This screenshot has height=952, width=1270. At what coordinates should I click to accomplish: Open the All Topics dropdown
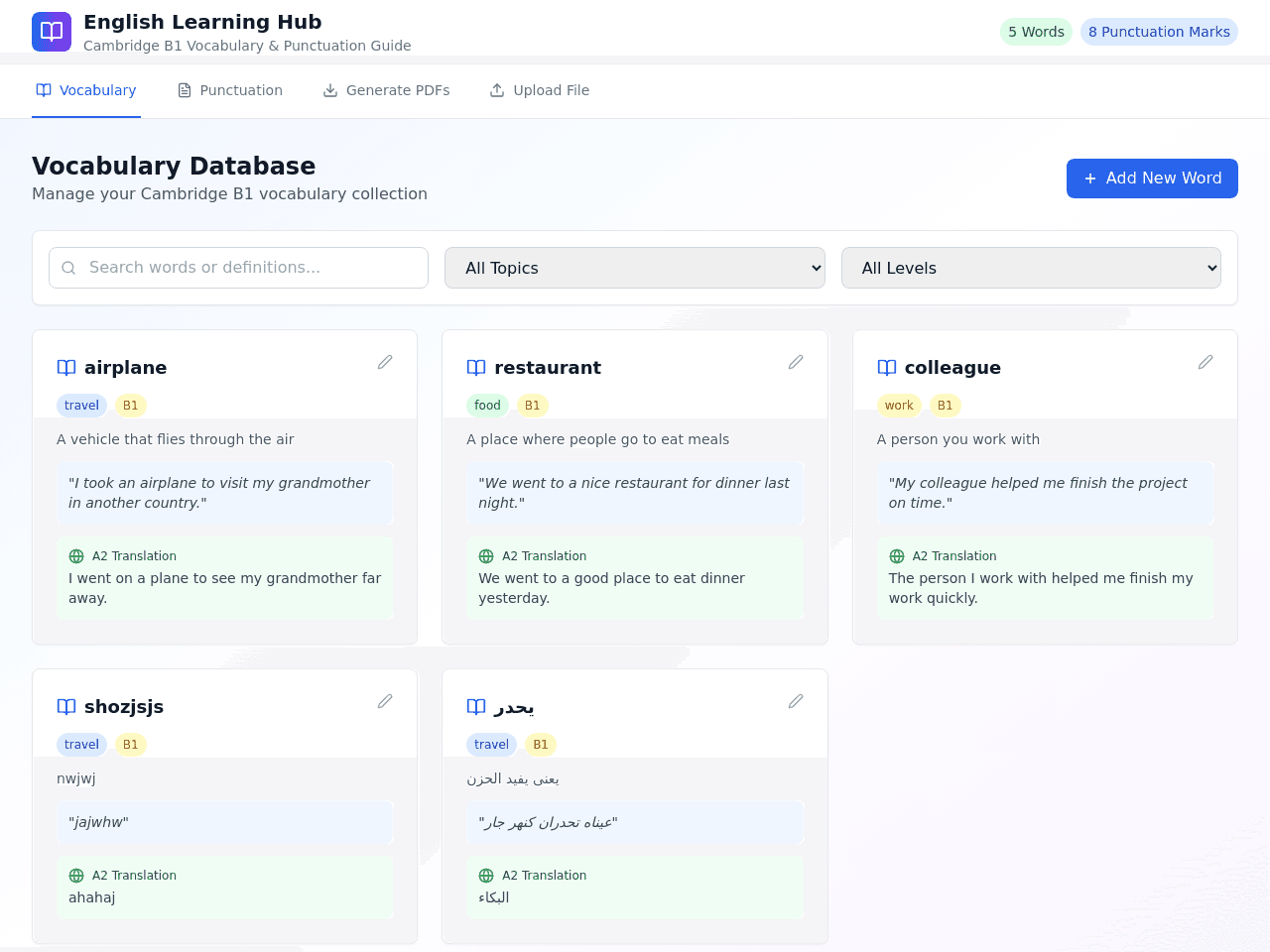point(635,268)
